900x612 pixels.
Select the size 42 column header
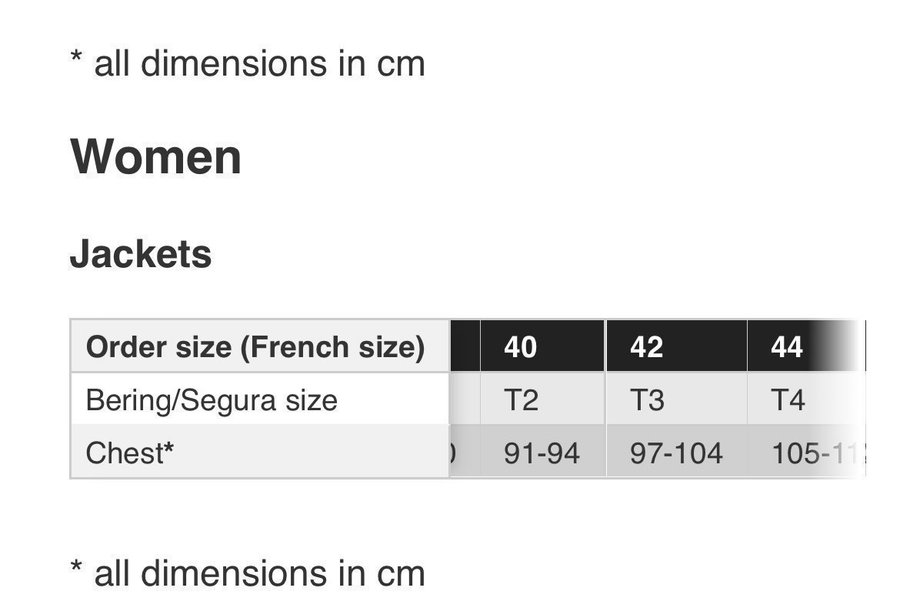[677, 346]
